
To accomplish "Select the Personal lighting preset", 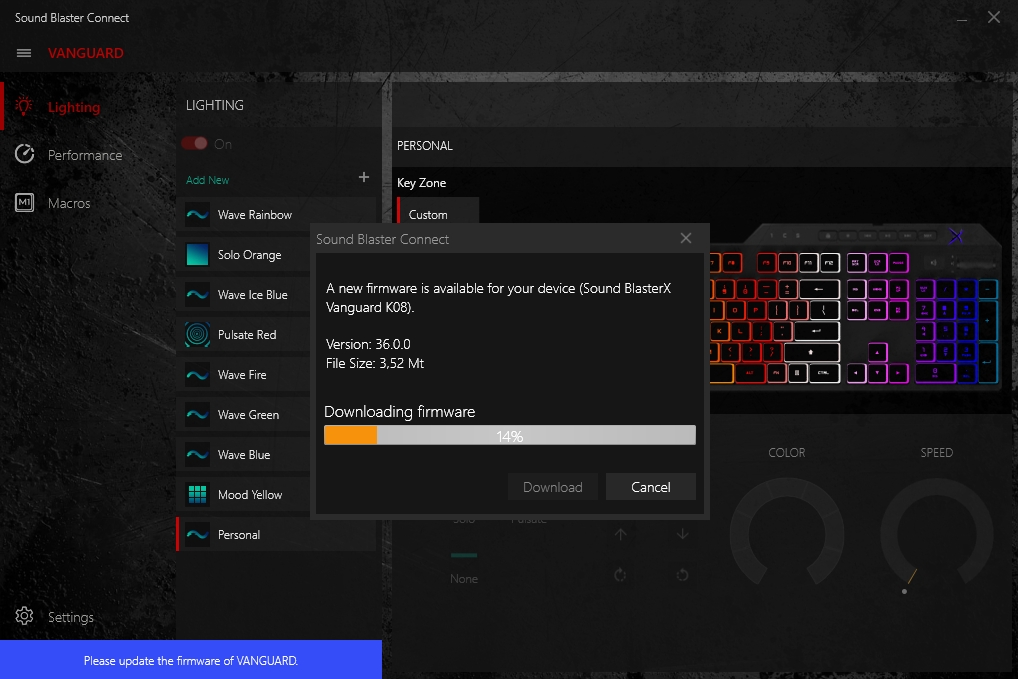I will pos(277,535).
